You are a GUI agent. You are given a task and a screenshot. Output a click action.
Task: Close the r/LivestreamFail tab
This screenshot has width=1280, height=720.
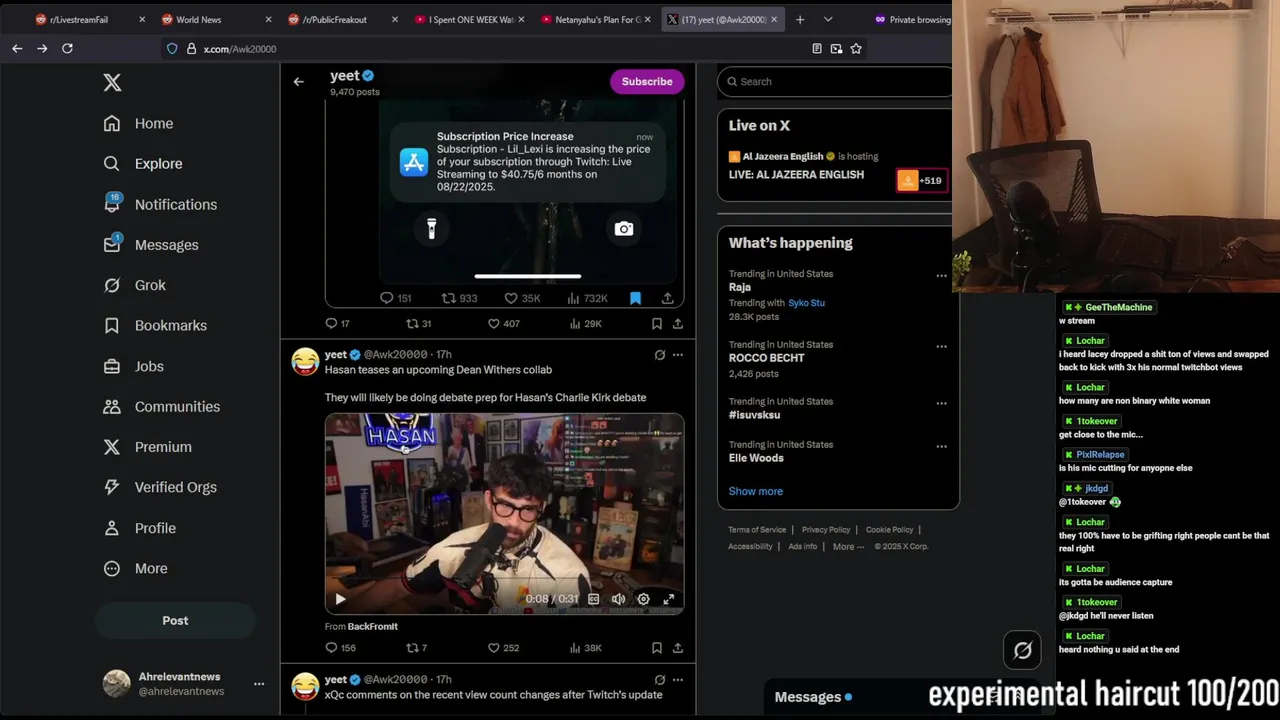[141, 19]
